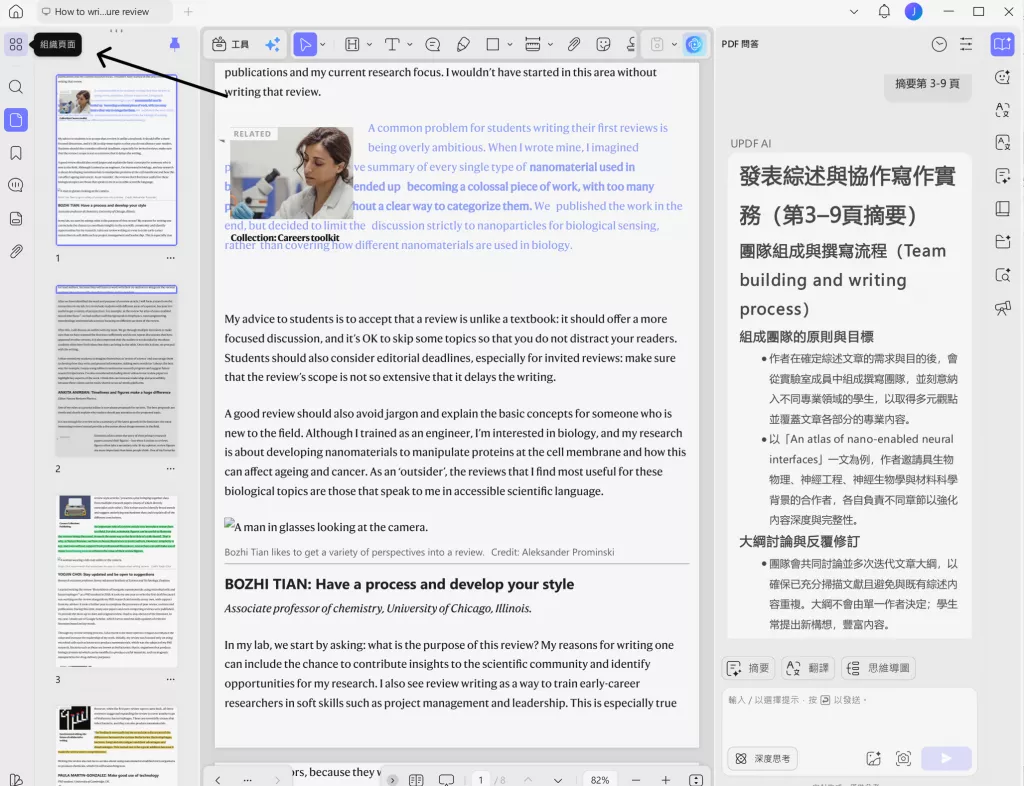Click the fit page scroll mode icon
The image size is (1024, 786).
click(x=696, y=779)
